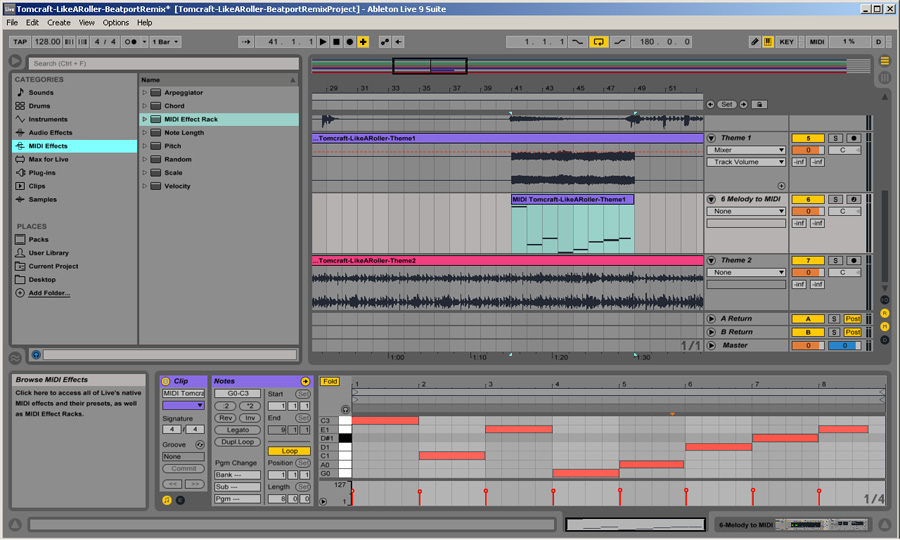Expand the Arpeggiator folder
The height and width of the screenshot is (540, 900).
[145, 93]
